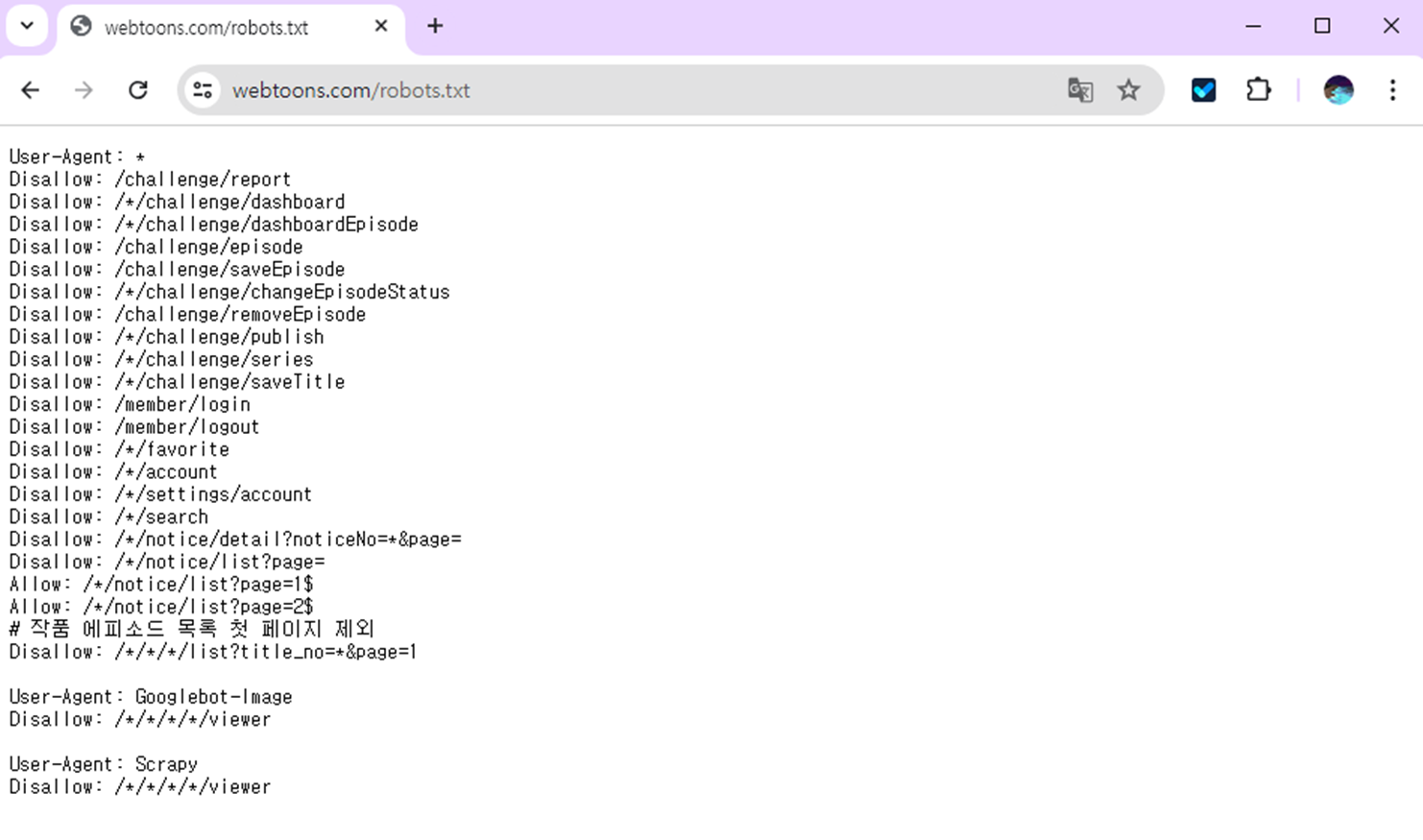This screenshot has width=1423, height=840.
Task: Click 'Disallow: /*/challenge/series' line
Action: [161, 359]
